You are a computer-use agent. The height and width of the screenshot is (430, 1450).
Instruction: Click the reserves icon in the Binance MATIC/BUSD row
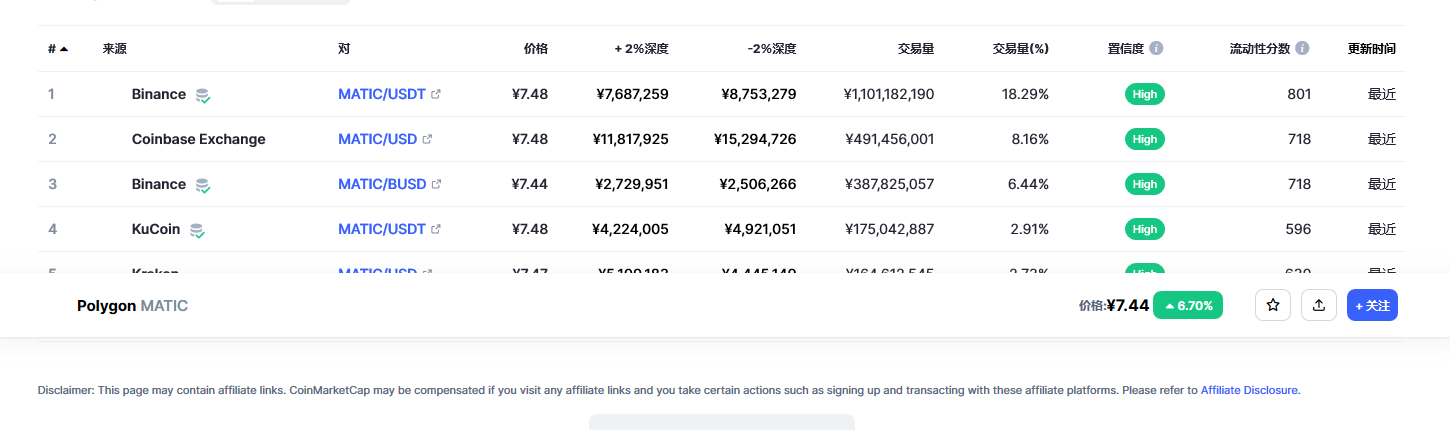[x=203, y=185]
